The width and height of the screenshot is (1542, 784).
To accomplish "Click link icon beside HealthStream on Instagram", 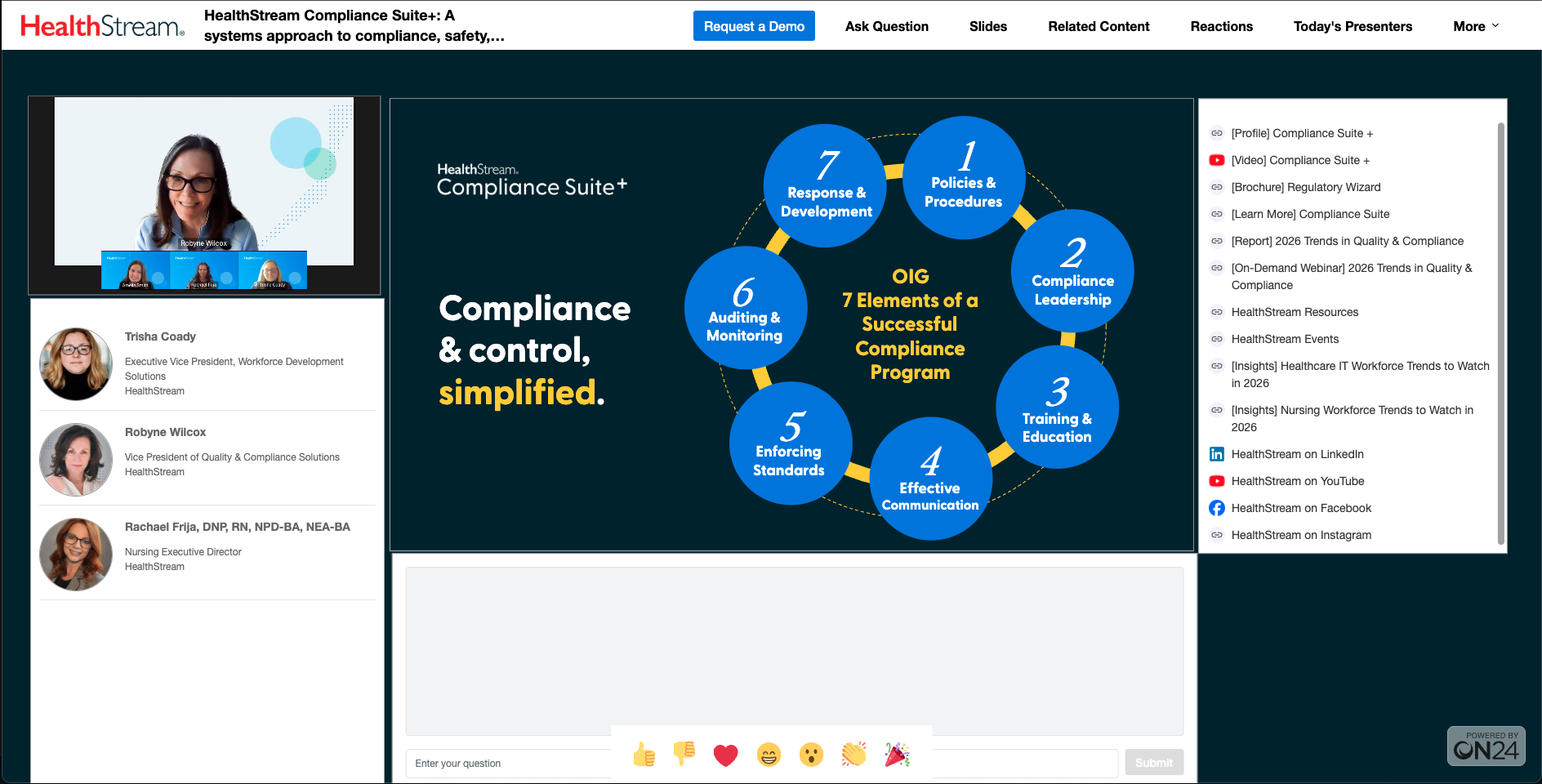I will click(1217, 535).
